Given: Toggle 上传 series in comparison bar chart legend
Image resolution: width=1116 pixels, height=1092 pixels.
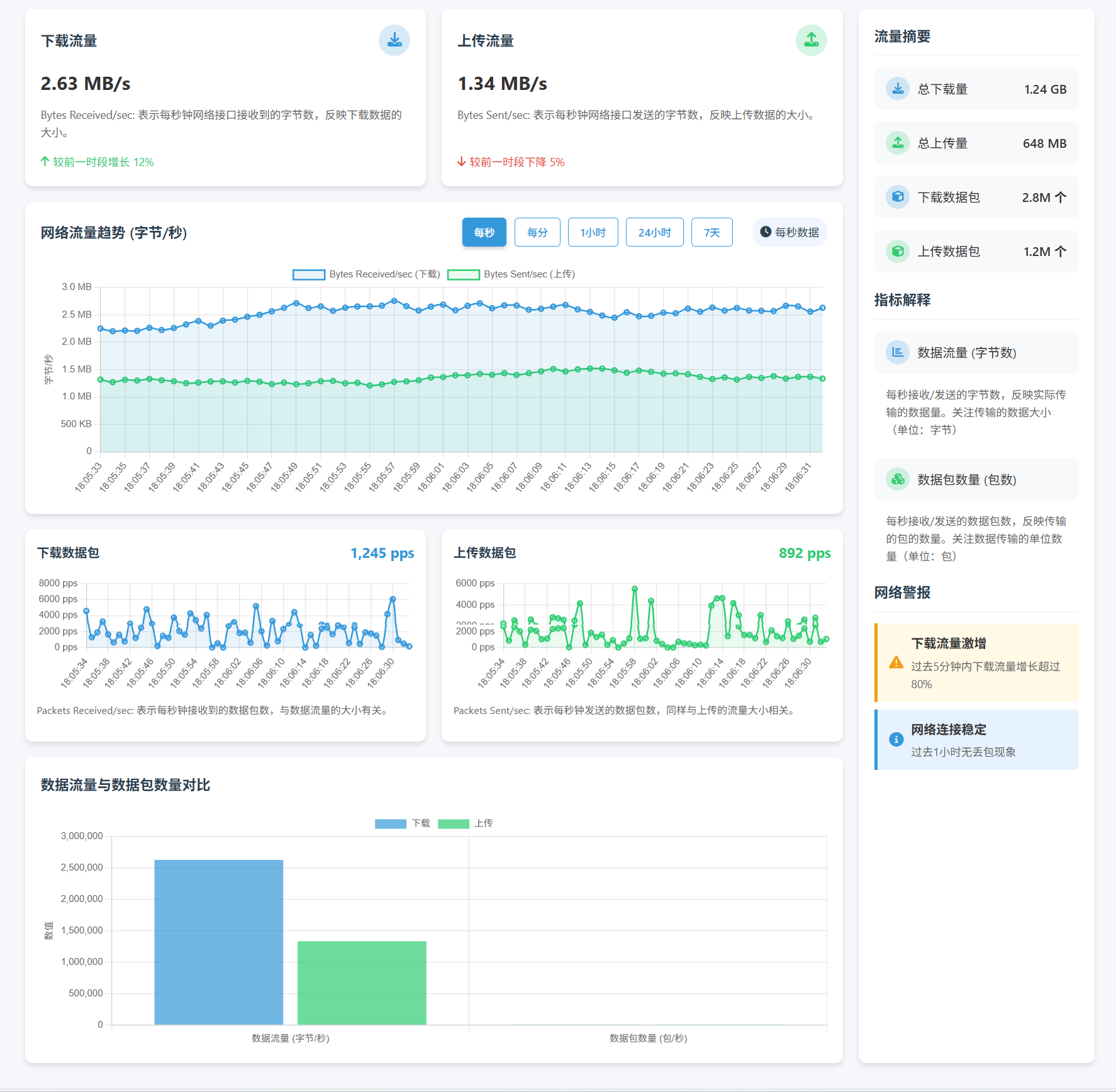Looking at the screenshot, I should tap(466, 823).
